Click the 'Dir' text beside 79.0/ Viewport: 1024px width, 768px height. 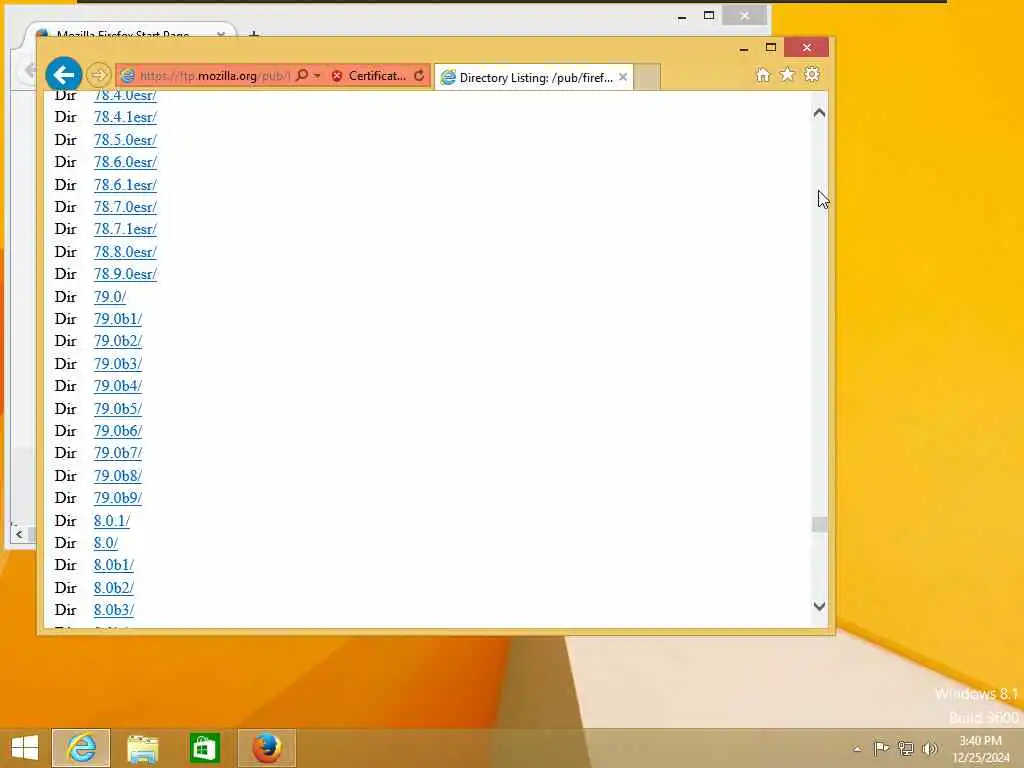[x=65, y=297]
